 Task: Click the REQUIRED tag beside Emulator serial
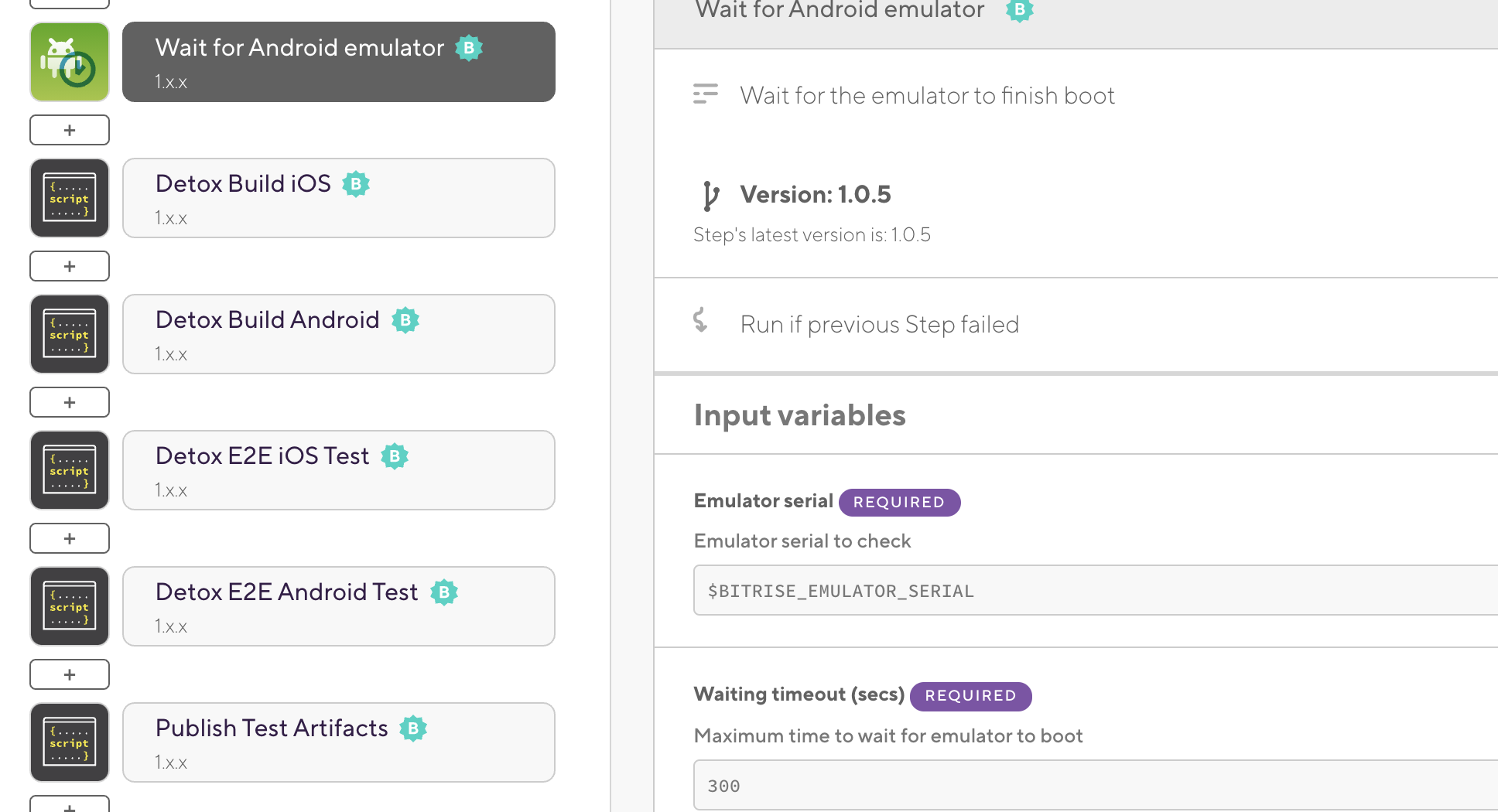899,502
